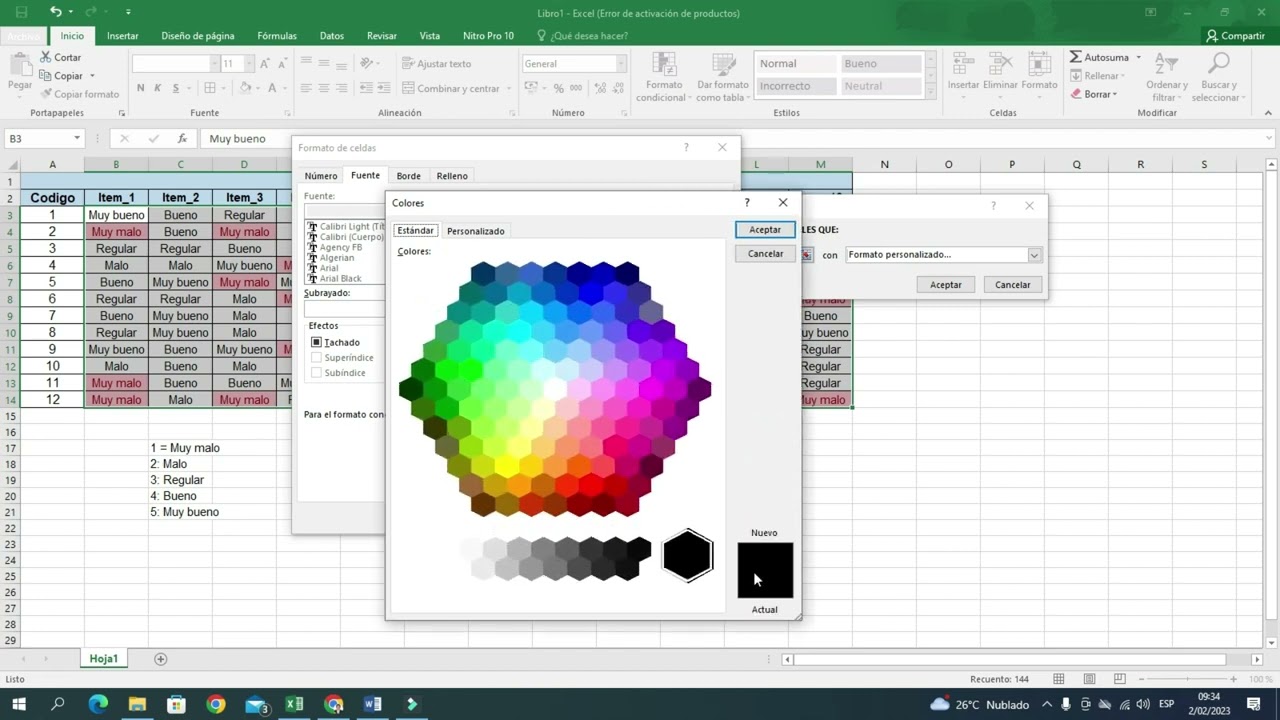Click the Buscar y seleccionar icon
This screenshot has width=1280, height=720.
(1218, 65)
